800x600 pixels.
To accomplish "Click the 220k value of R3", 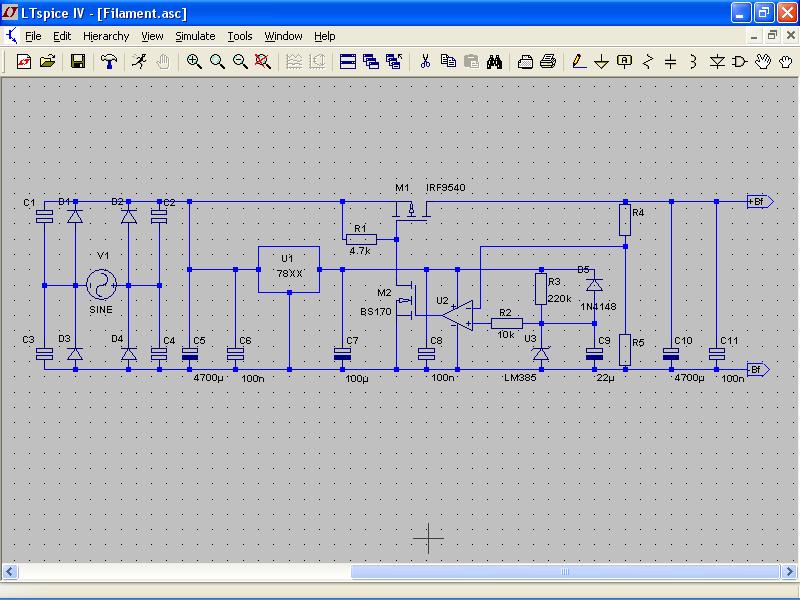I will [559, 298].
